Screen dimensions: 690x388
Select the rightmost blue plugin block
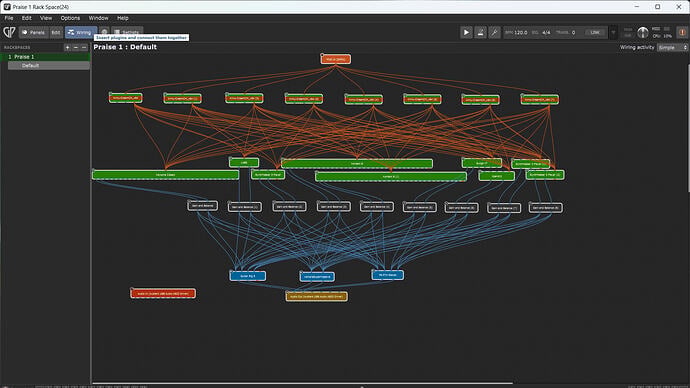(388, 275)
